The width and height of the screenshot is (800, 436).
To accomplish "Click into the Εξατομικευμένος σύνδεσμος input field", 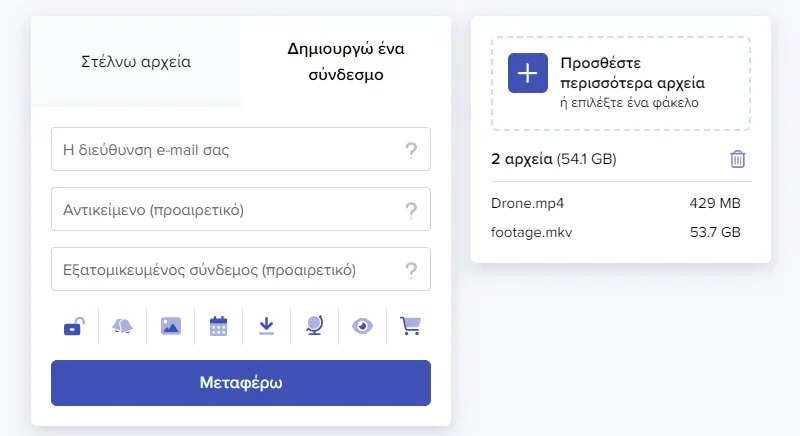I will point(225,270).
